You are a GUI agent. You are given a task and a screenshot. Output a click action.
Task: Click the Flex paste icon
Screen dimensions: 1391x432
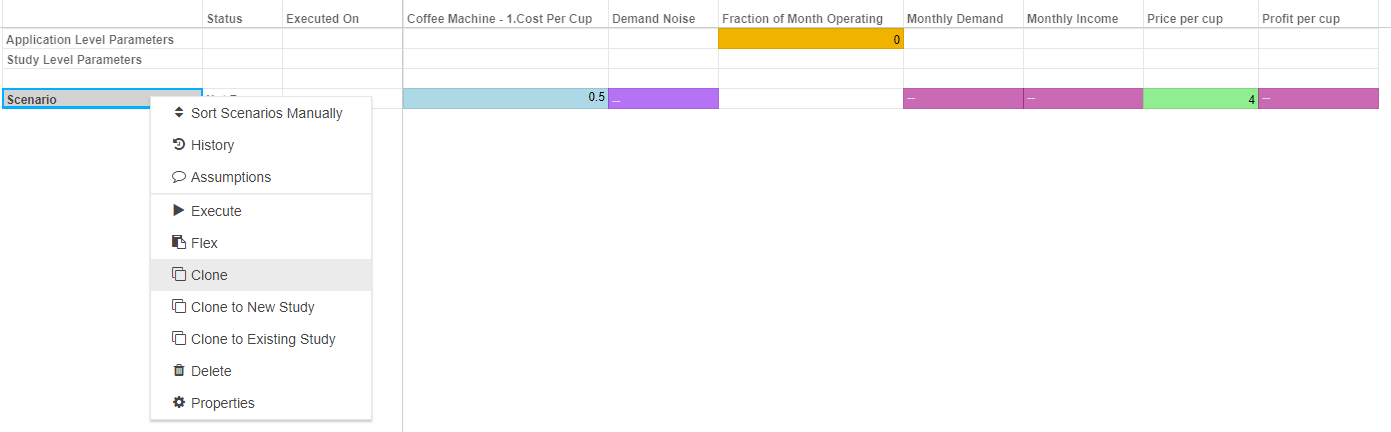(179, 243)
